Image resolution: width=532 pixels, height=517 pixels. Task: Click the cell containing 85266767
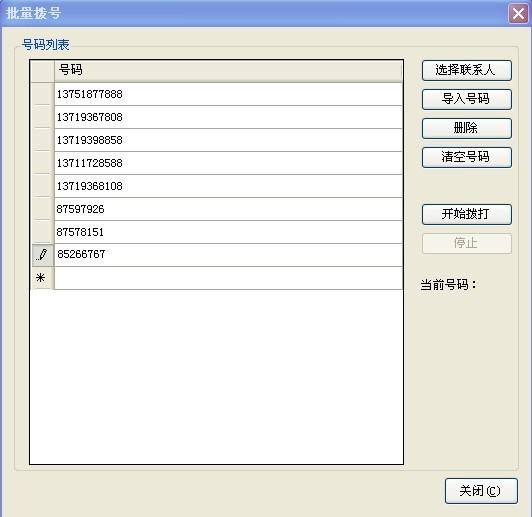click(x=228, y=255)
